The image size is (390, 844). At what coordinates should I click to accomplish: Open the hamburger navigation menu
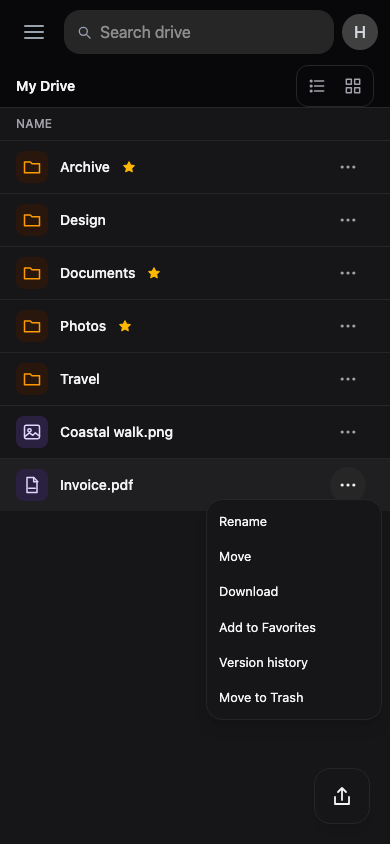click(x=34, y=32)
